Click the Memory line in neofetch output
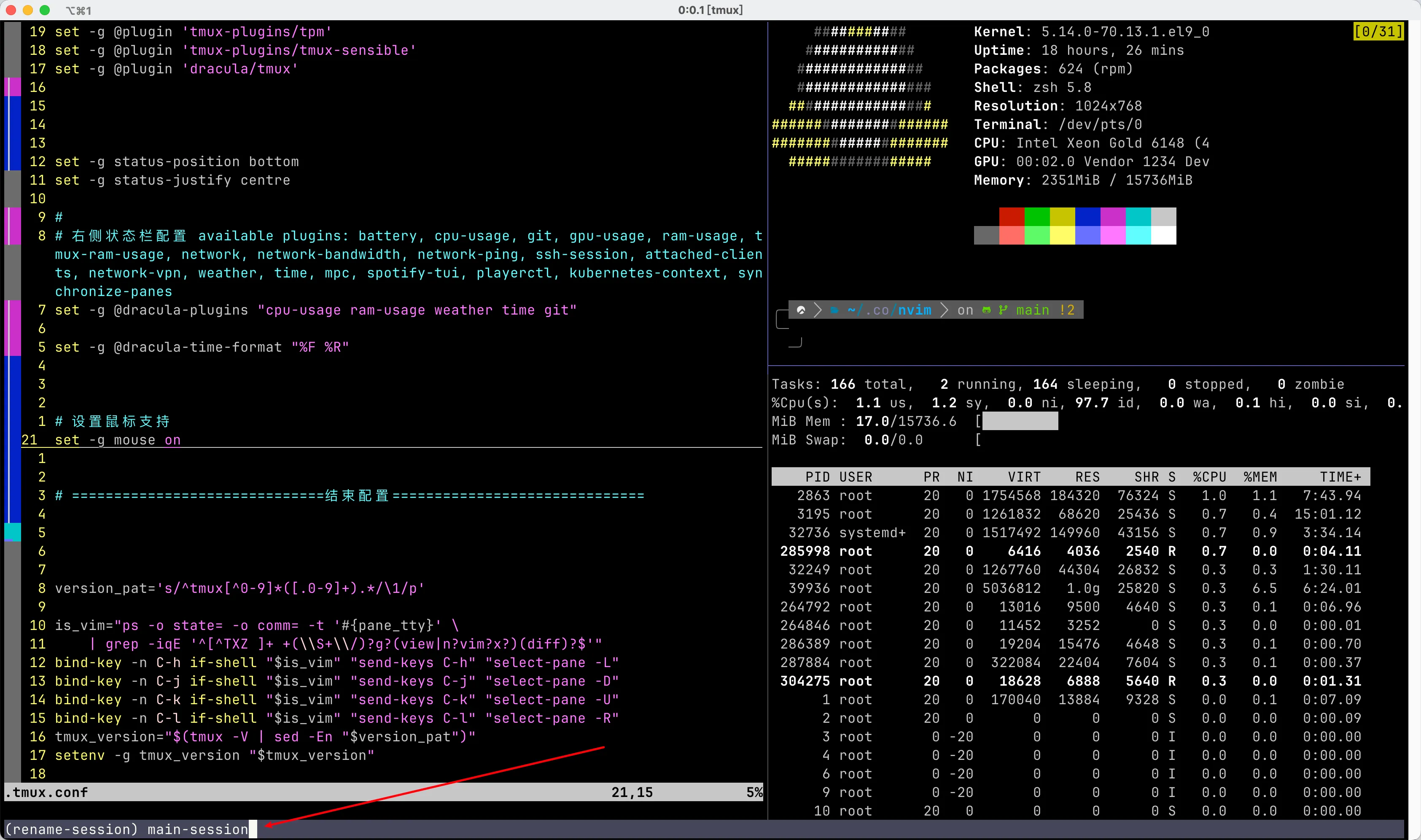Screen dimensions: 1421x840 pos(1083,180)
